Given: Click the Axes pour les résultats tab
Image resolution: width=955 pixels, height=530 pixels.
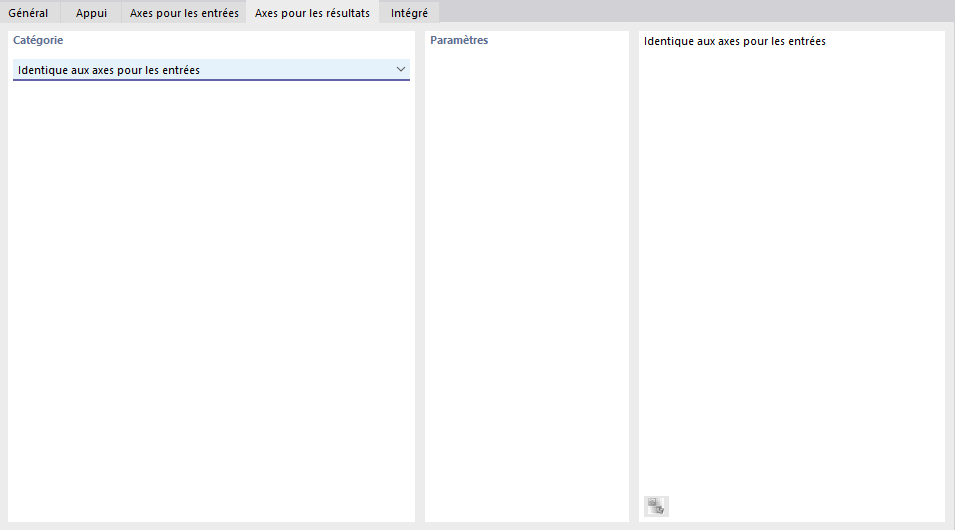Looking at the screenshot, I should tap(312, 12).
